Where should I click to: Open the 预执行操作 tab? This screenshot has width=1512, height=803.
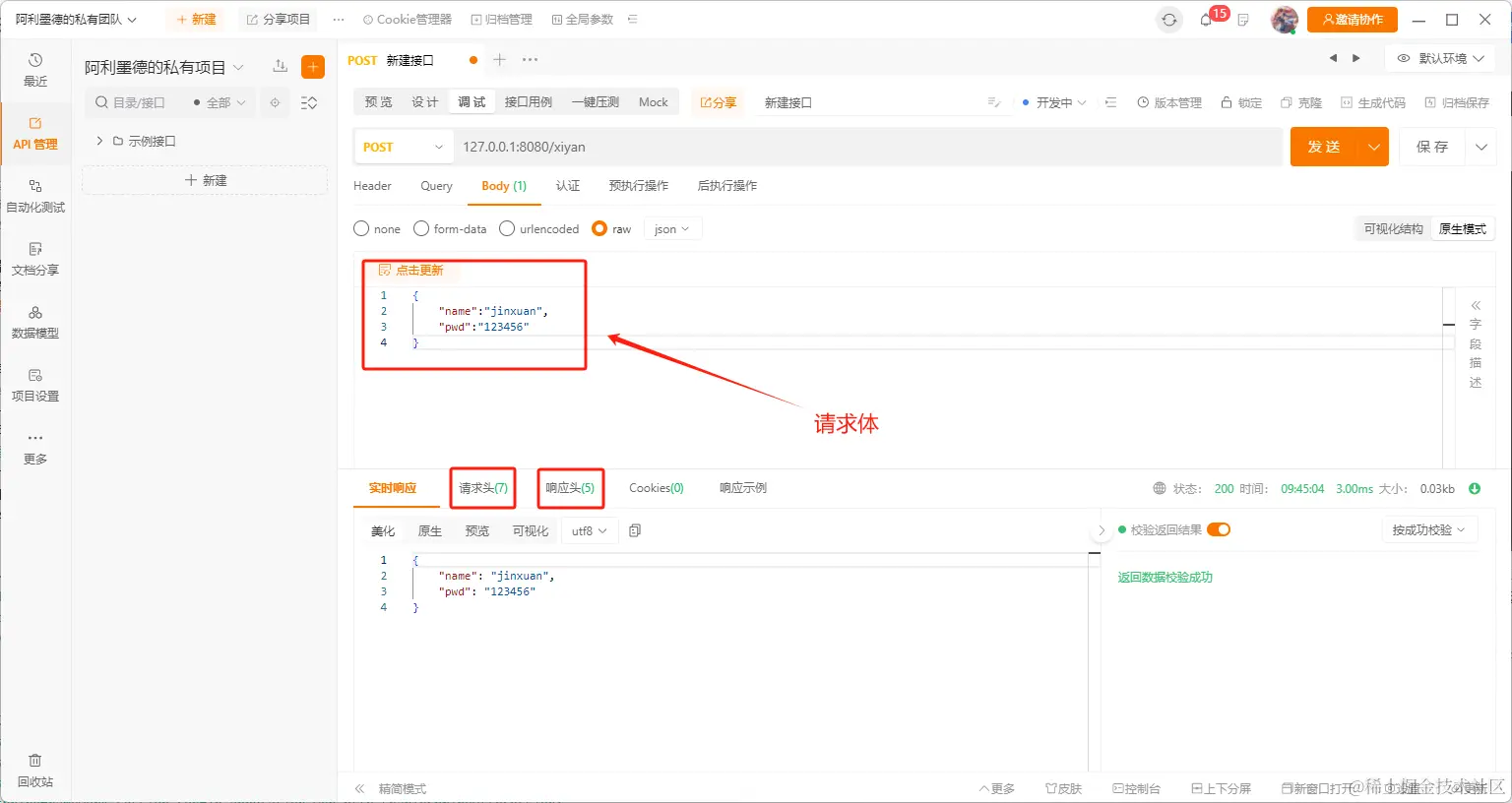[639, 185]
